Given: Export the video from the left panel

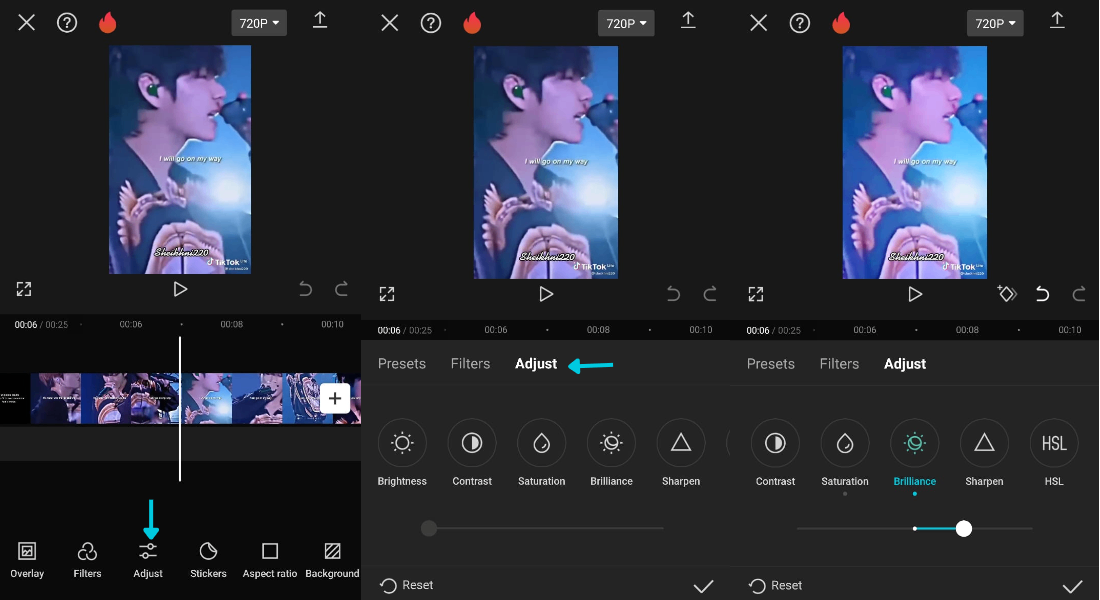Looking at the screenshot, I should point(320,20).
